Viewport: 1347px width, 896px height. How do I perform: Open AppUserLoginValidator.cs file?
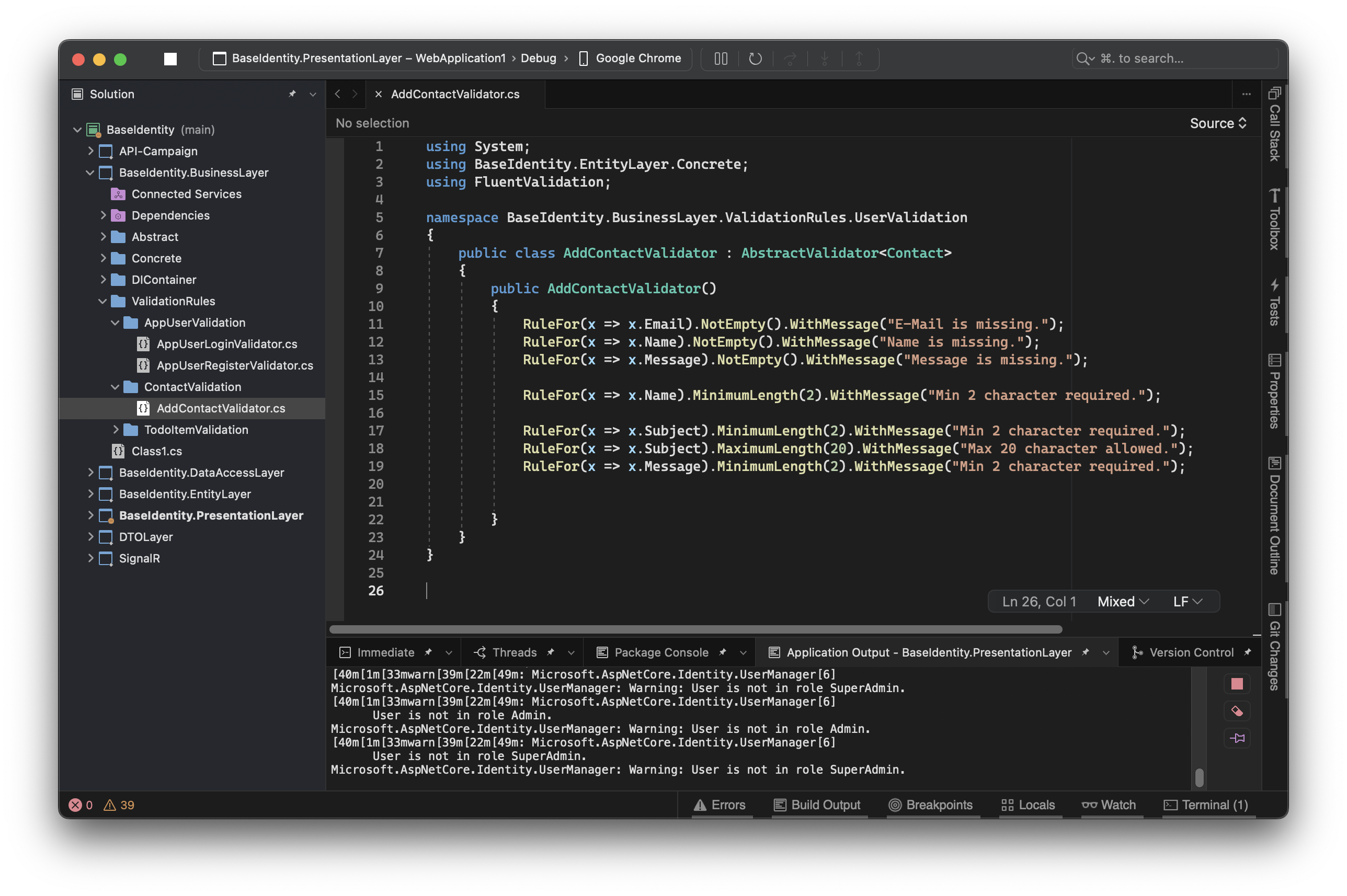click(x=226, y=344)
